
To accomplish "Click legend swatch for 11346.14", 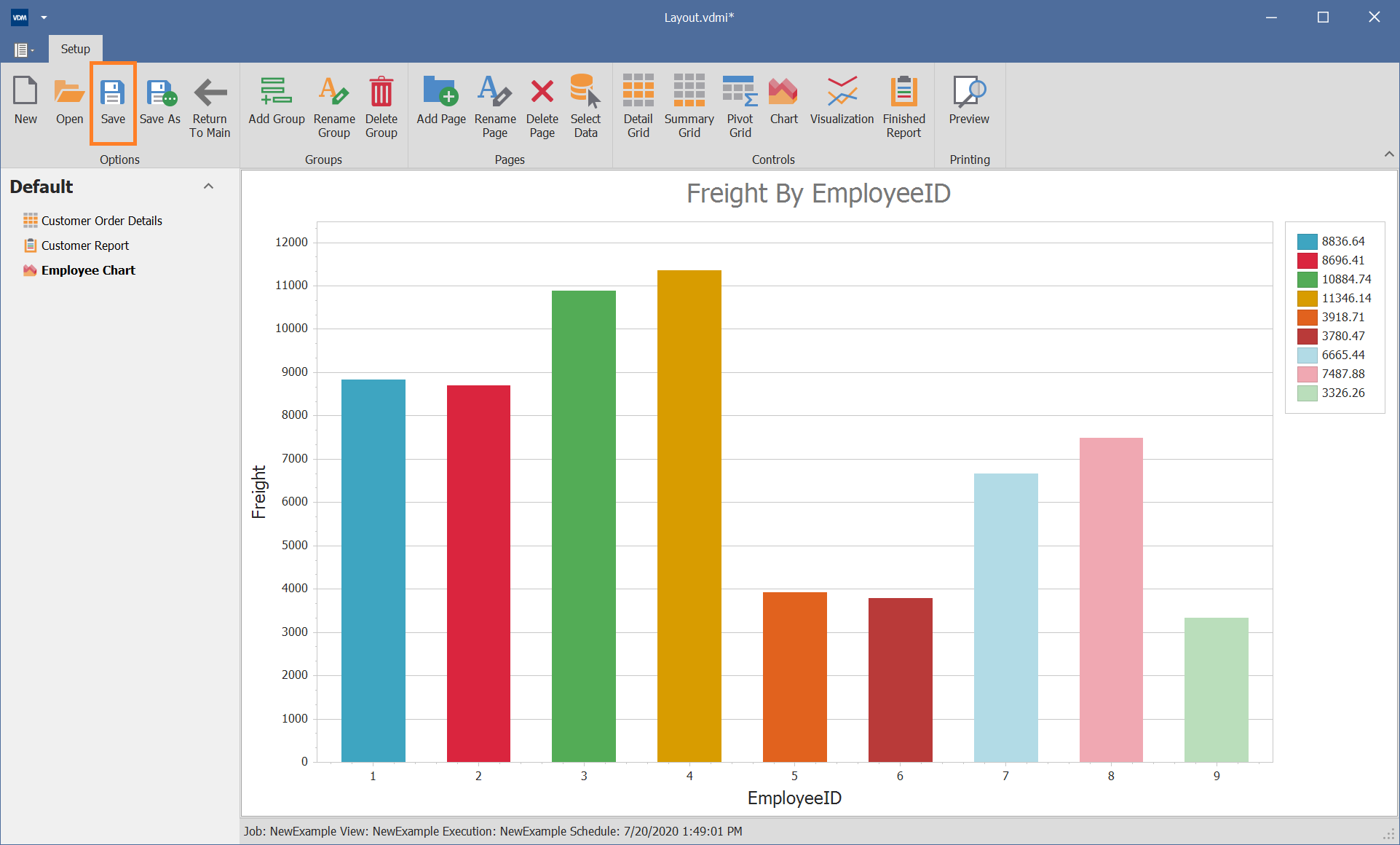I will click(x=1307, y=298).
